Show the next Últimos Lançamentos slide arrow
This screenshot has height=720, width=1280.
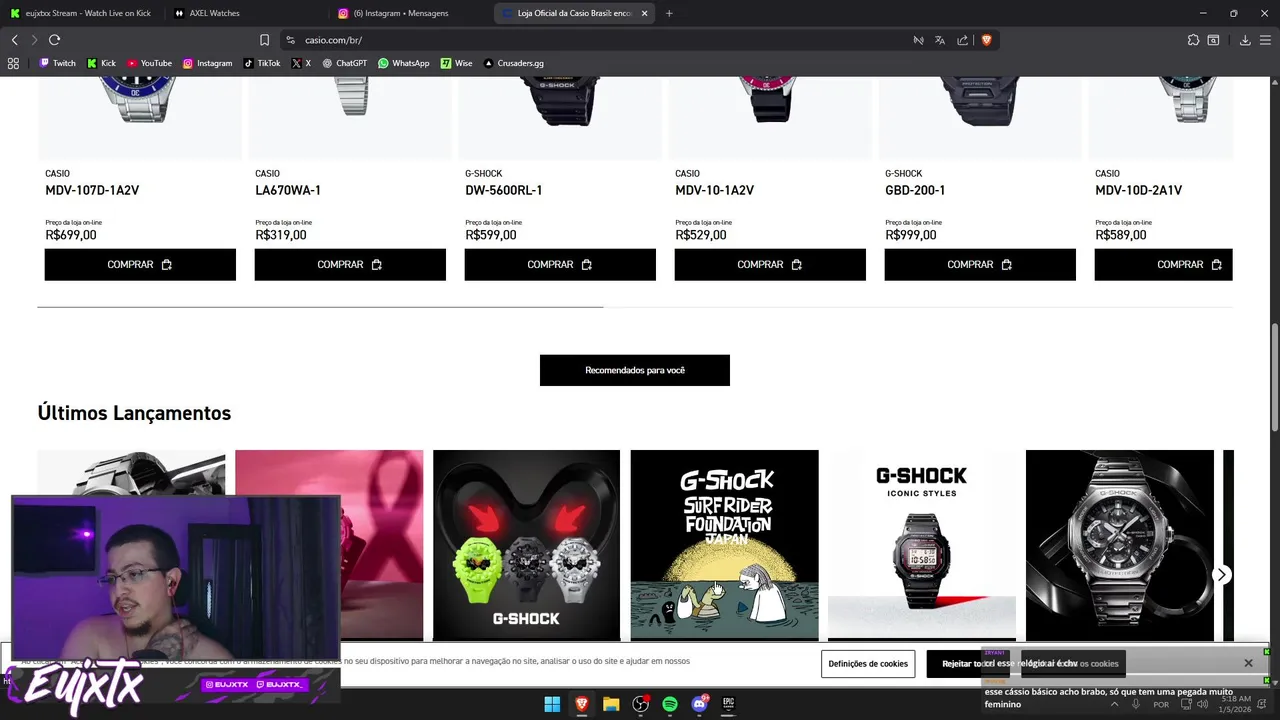pos(1221,574)
